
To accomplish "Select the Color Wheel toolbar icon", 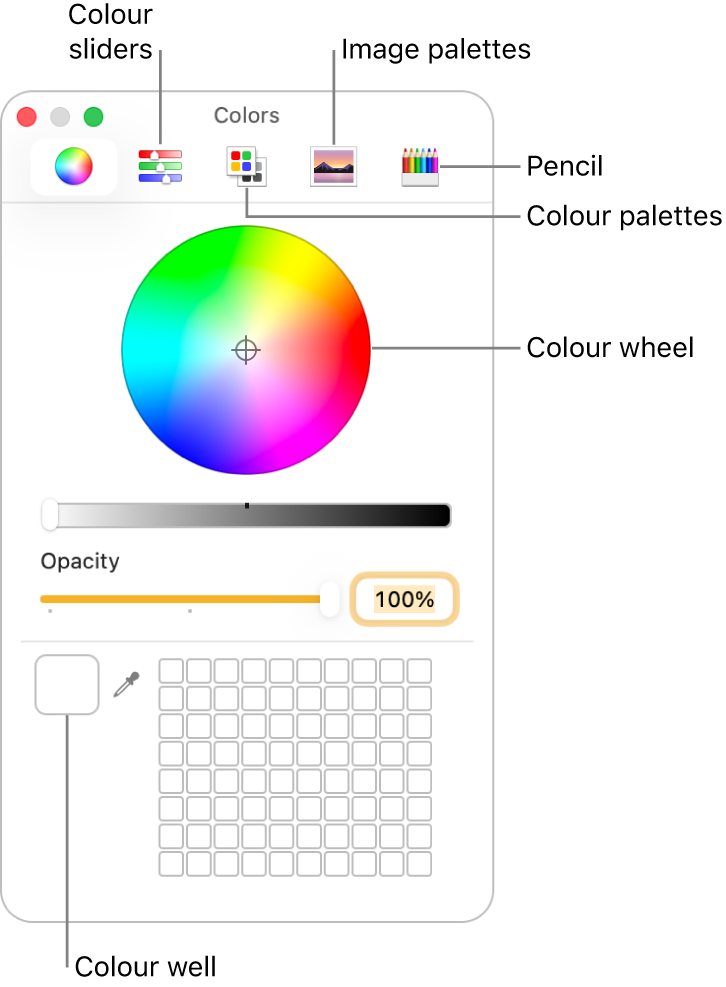I will (x=73, y=165).
